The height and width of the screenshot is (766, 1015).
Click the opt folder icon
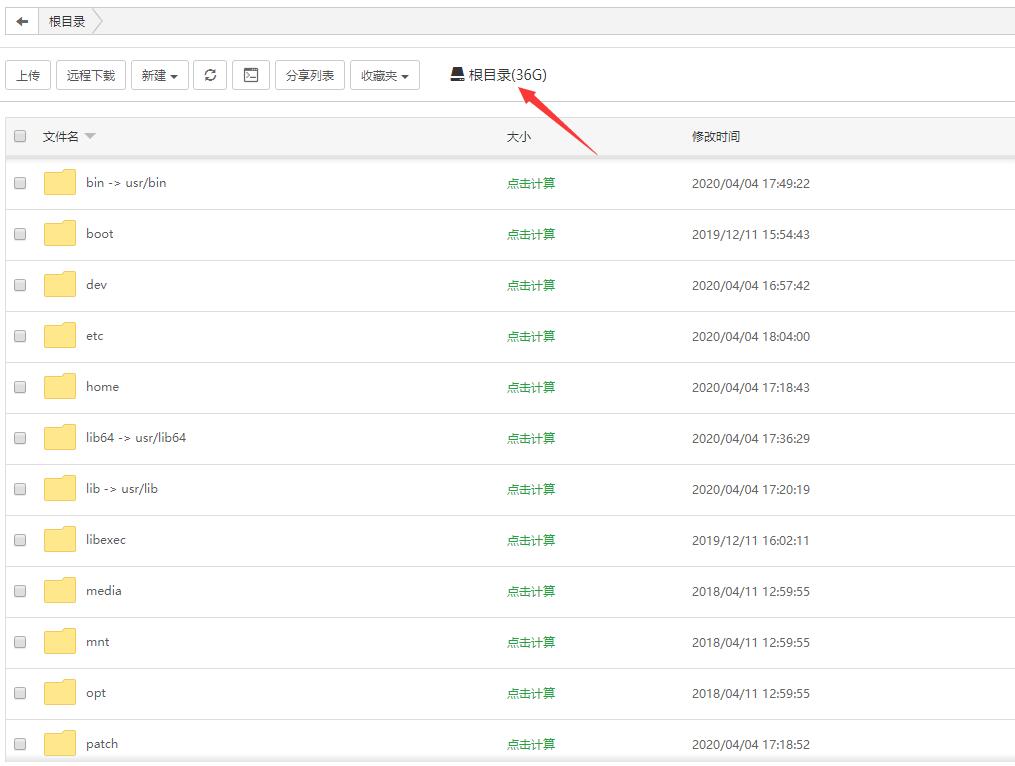coord(60,693)
